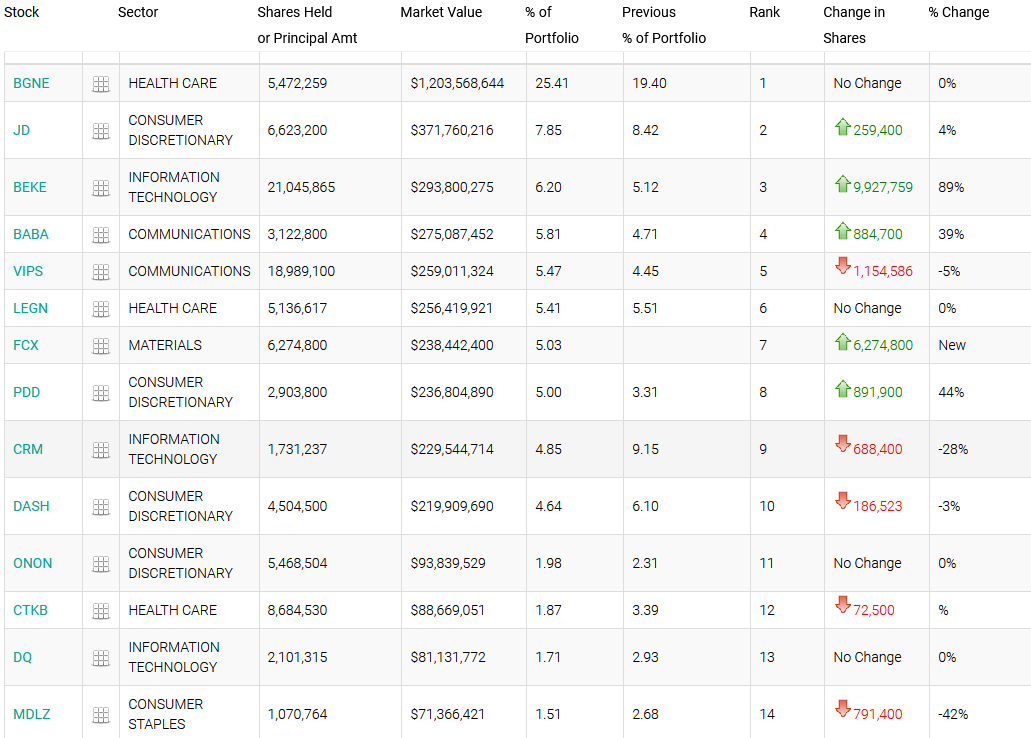Open the DQ stock link
This screenshot has height=738, width=1031.
(22, 657)
